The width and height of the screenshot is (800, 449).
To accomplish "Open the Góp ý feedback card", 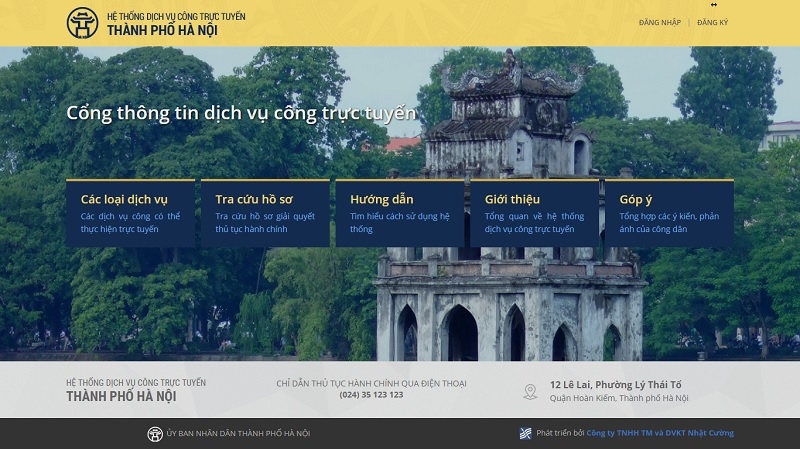I will coord(669,213).
